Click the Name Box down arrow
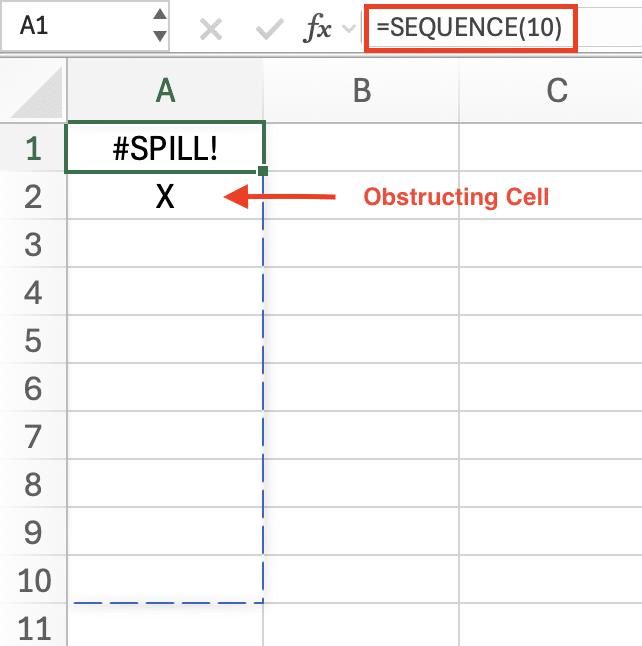 (x=160, y=36)
